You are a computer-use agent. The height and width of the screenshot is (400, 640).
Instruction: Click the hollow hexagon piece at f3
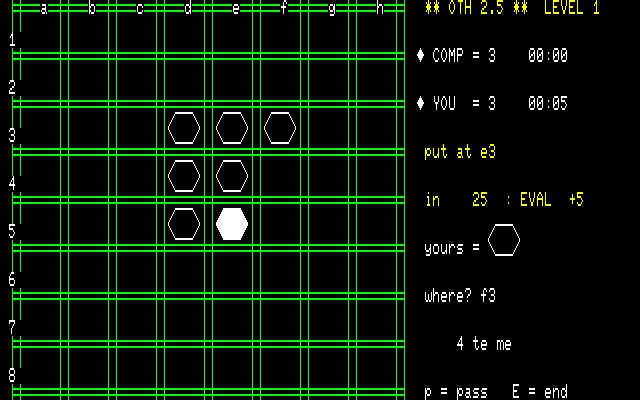tap(280, 128)
